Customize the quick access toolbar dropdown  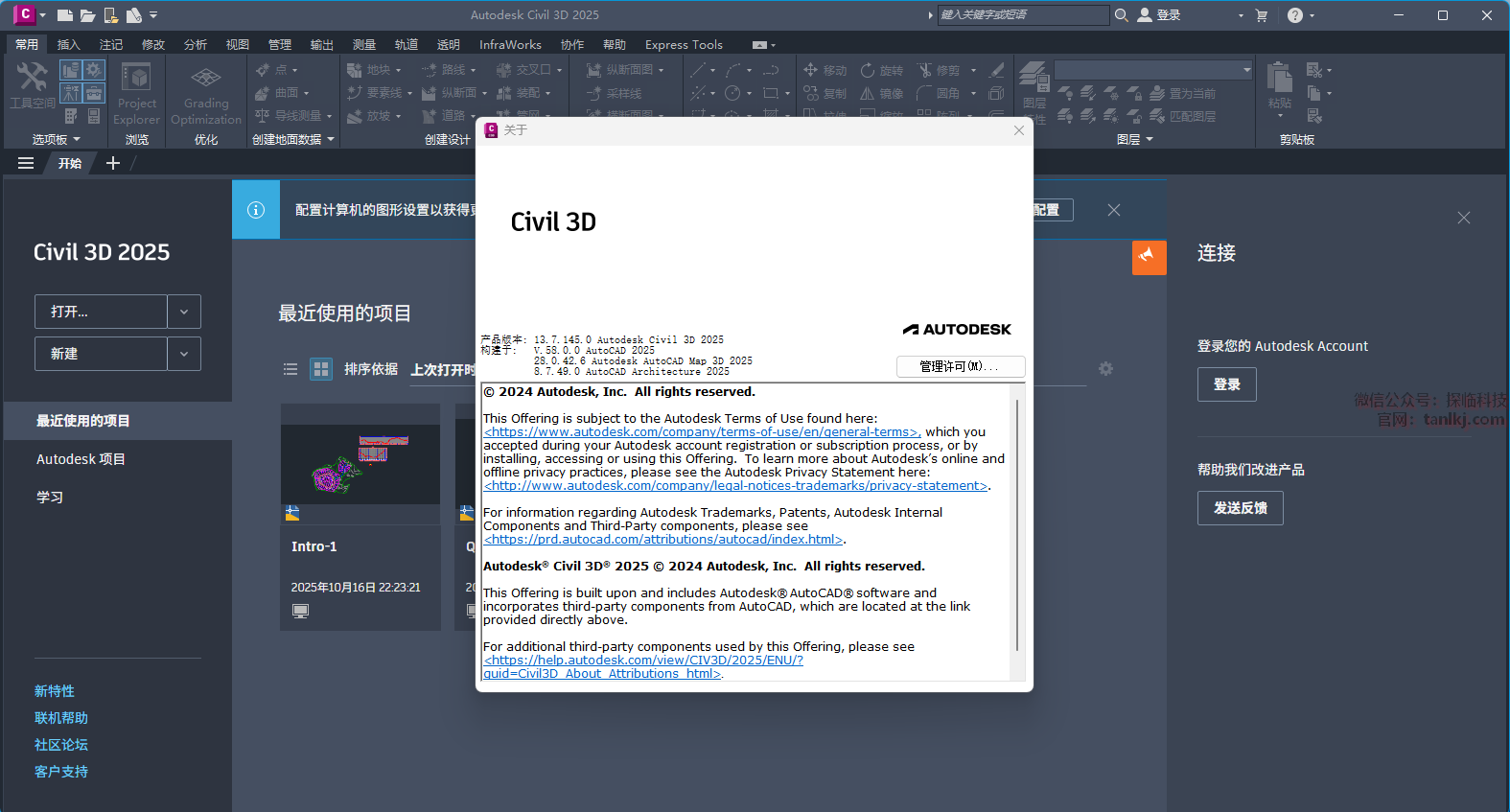tap(153, 15)
